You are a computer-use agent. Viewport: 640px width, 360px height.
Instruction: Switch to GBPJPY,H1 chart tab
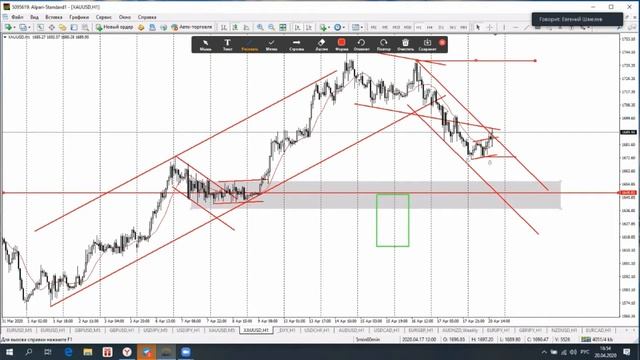530,330
